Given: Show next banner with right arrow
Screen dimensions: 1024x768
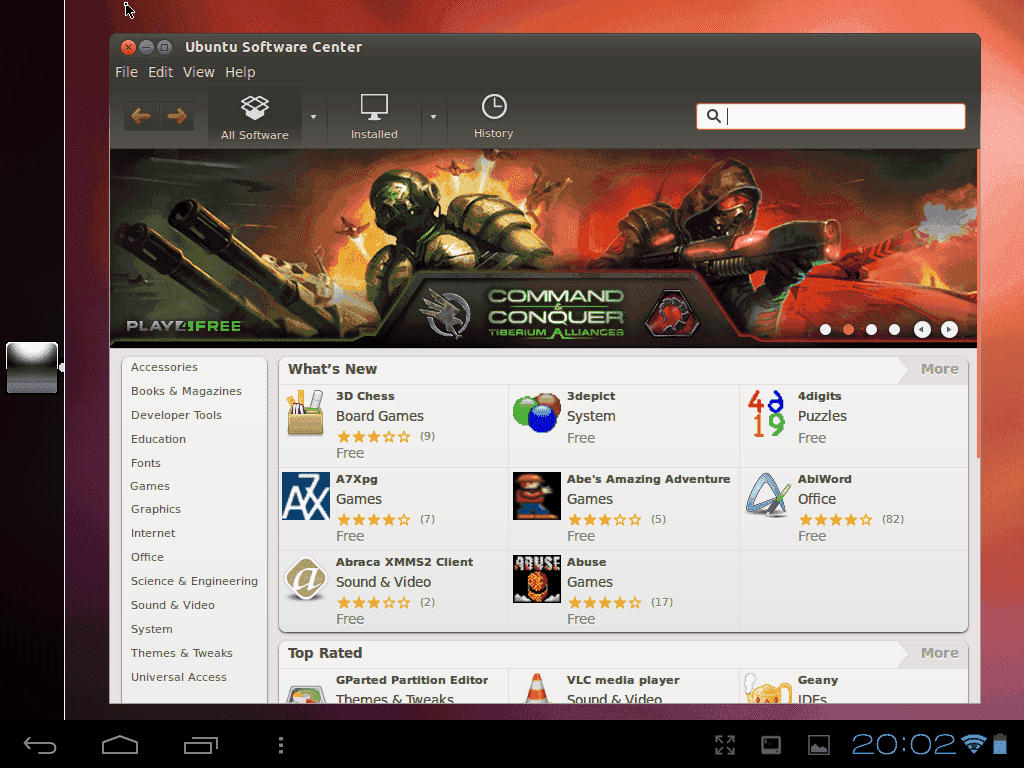Looking at the screenshot, I should pos(949,330).
